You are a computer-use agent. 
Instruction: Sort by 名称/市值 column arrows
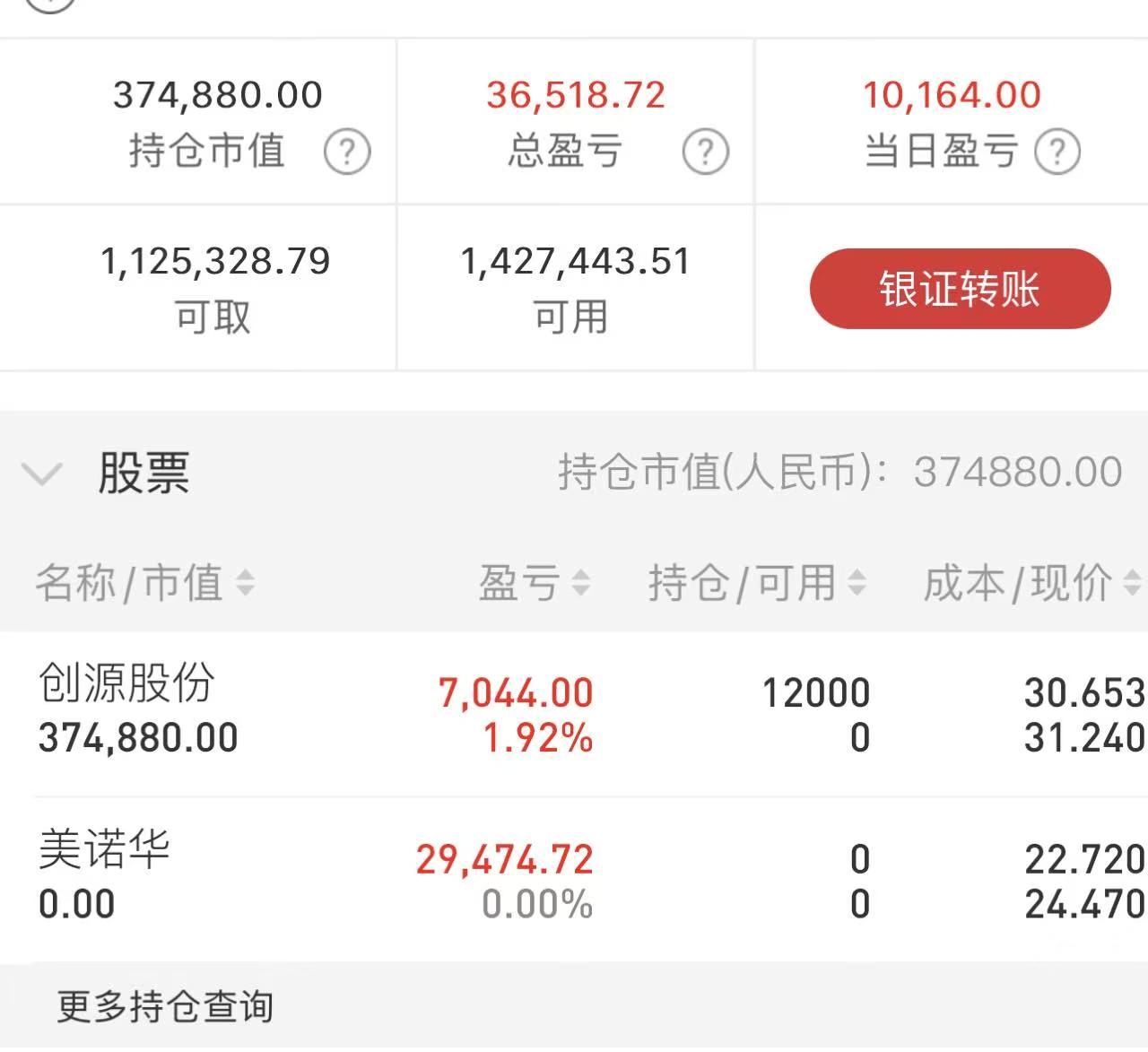[245, 583]
